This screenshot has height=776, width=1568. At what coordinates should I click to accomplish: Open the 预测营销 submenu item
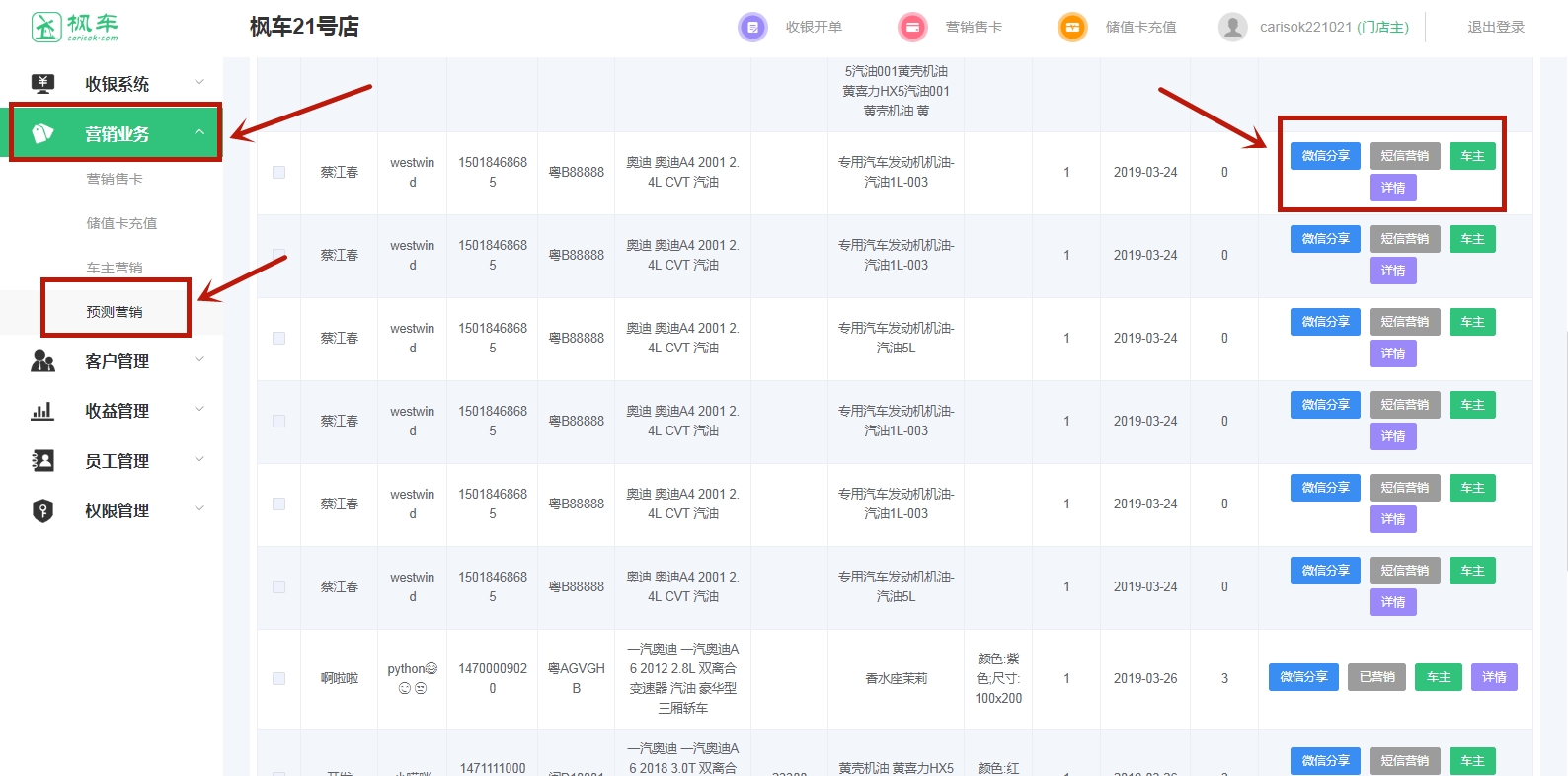coord(115,312)
